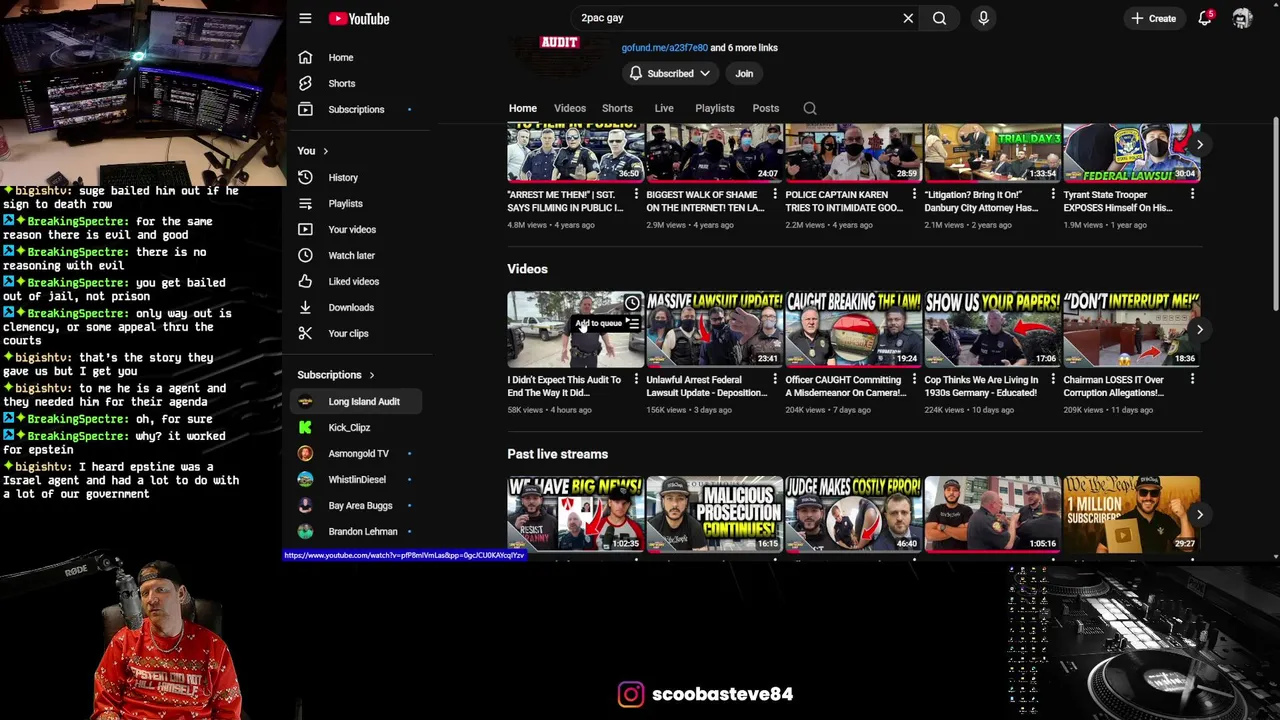Open the gofund.me channel link
The height and width of the screenshot is (720, 1280).
point(664,47)
